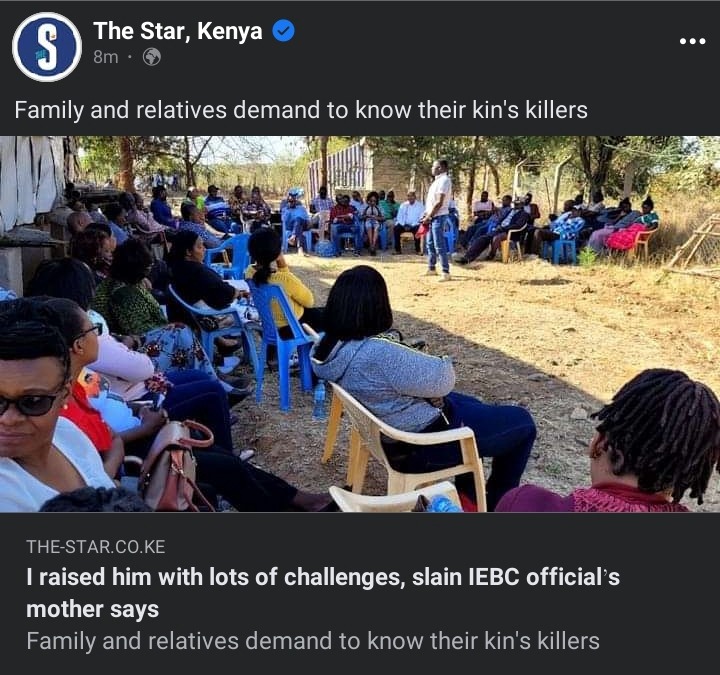Open the 'I raised him with lots of challenges' headline
Image resolution: width=720 pixels, height=675 pixels.
point(323,593)
